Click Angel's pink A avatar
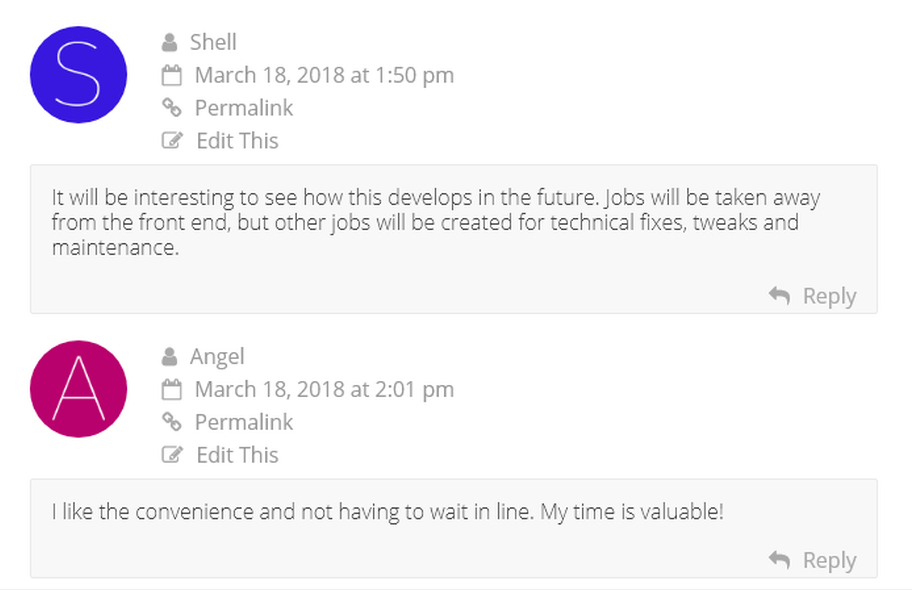Image resolution: width=912 pixels, height=590 pixels. [79, 389]
